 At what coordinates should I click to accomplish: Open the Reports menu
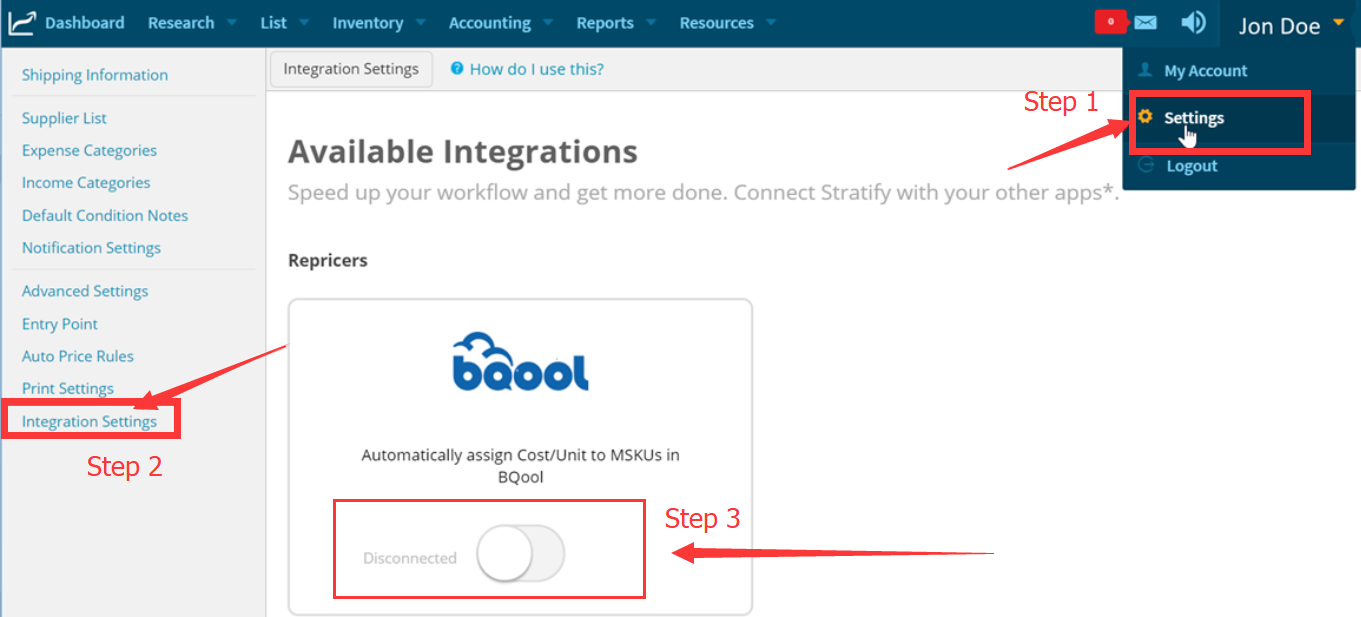605,22
